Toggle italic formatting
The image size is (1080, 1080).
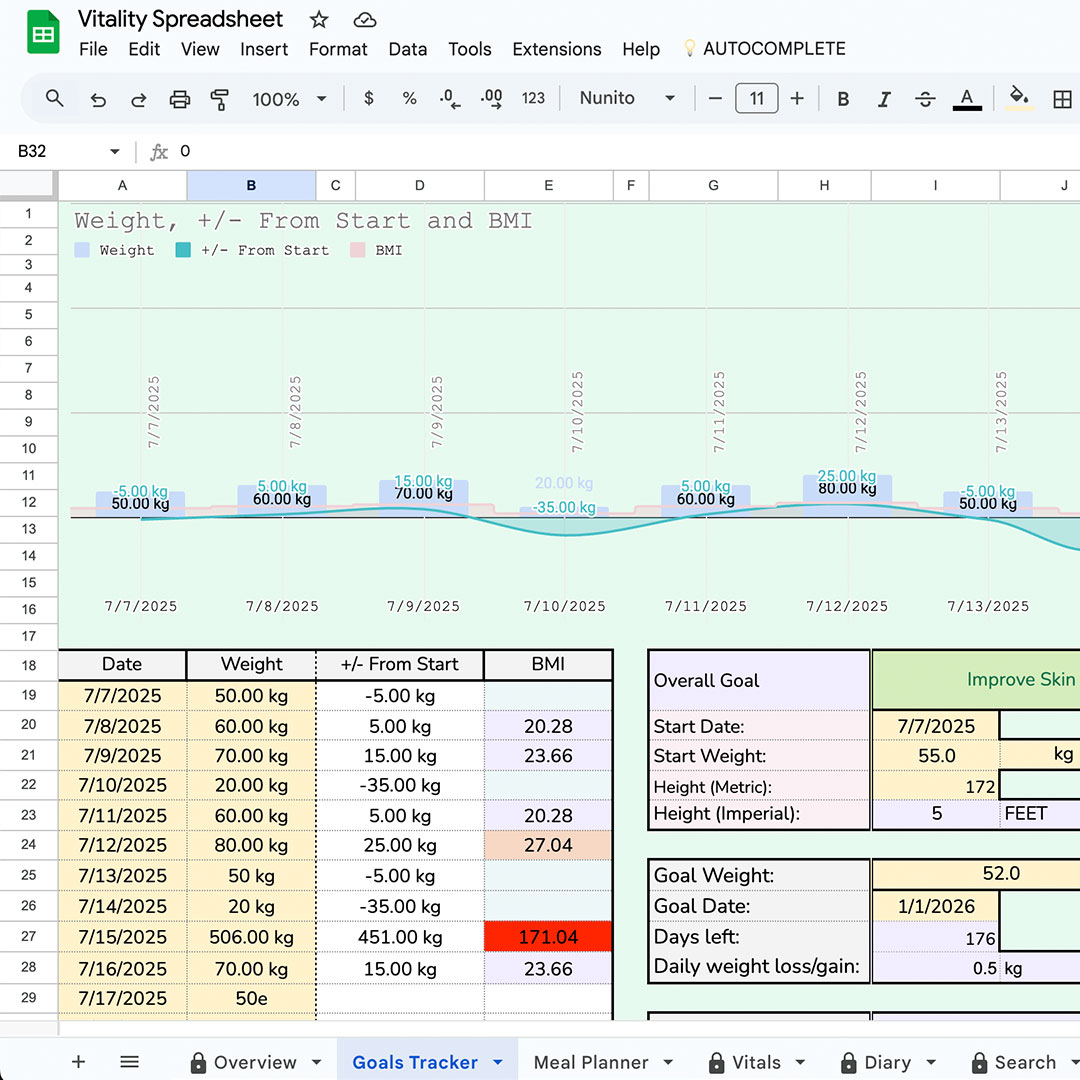tap(884, 99)
